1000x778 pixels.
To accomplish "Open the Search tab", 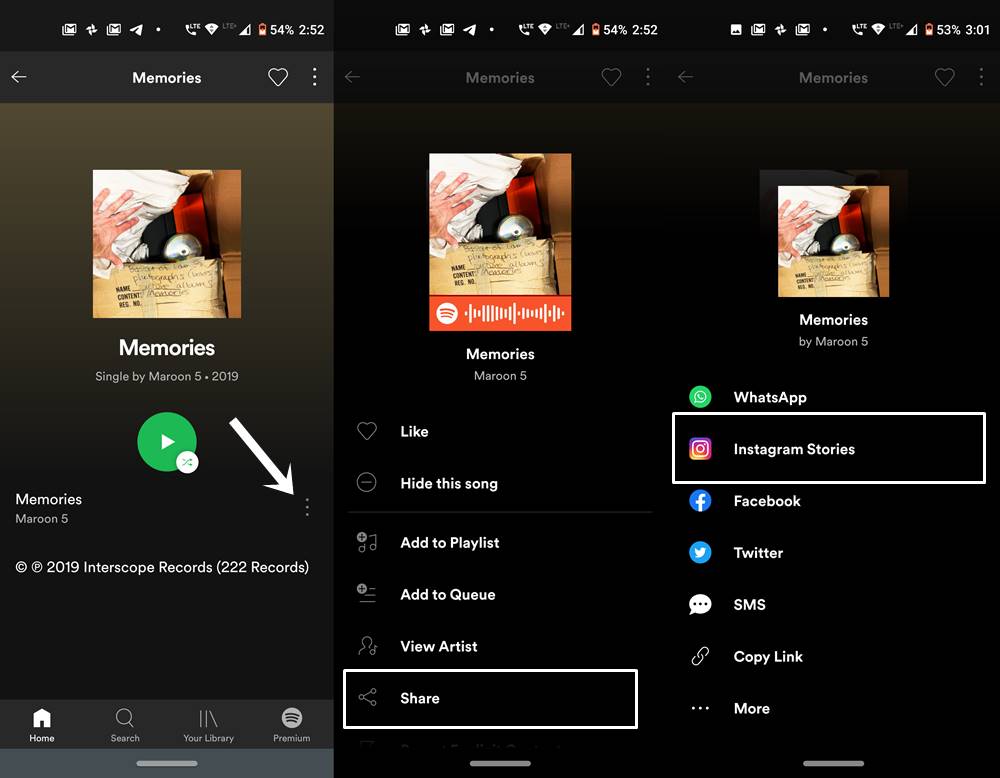I will click(x=125, y=726).
